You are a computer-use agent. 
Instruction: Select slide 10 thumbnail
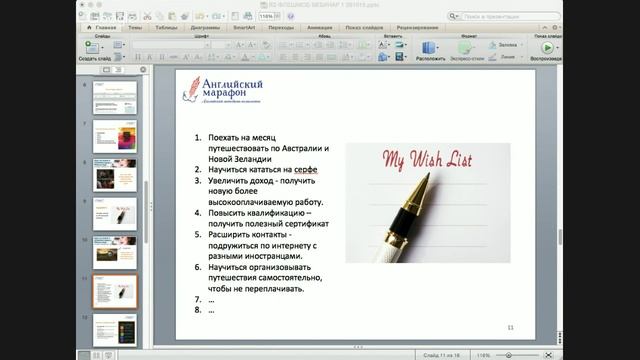tap(115, 253)
